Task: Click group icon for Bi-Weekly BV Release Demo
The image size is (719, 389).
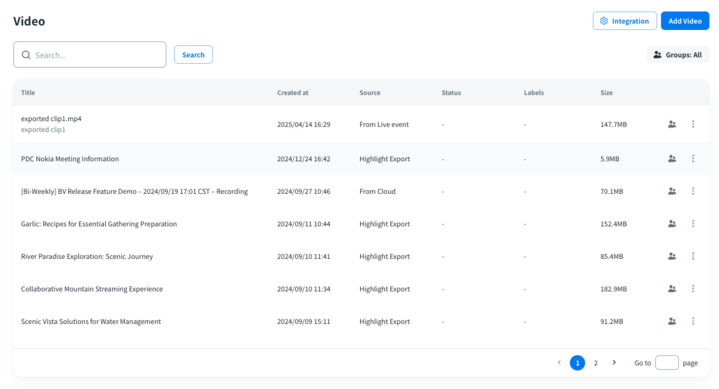Action: tap(672, 191)
